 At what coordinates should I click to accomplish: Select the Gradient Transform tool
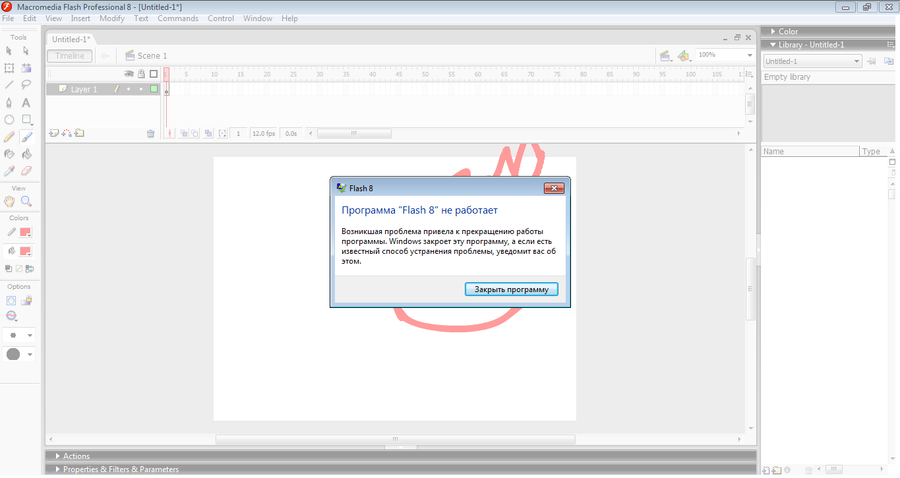pos(26,68)
